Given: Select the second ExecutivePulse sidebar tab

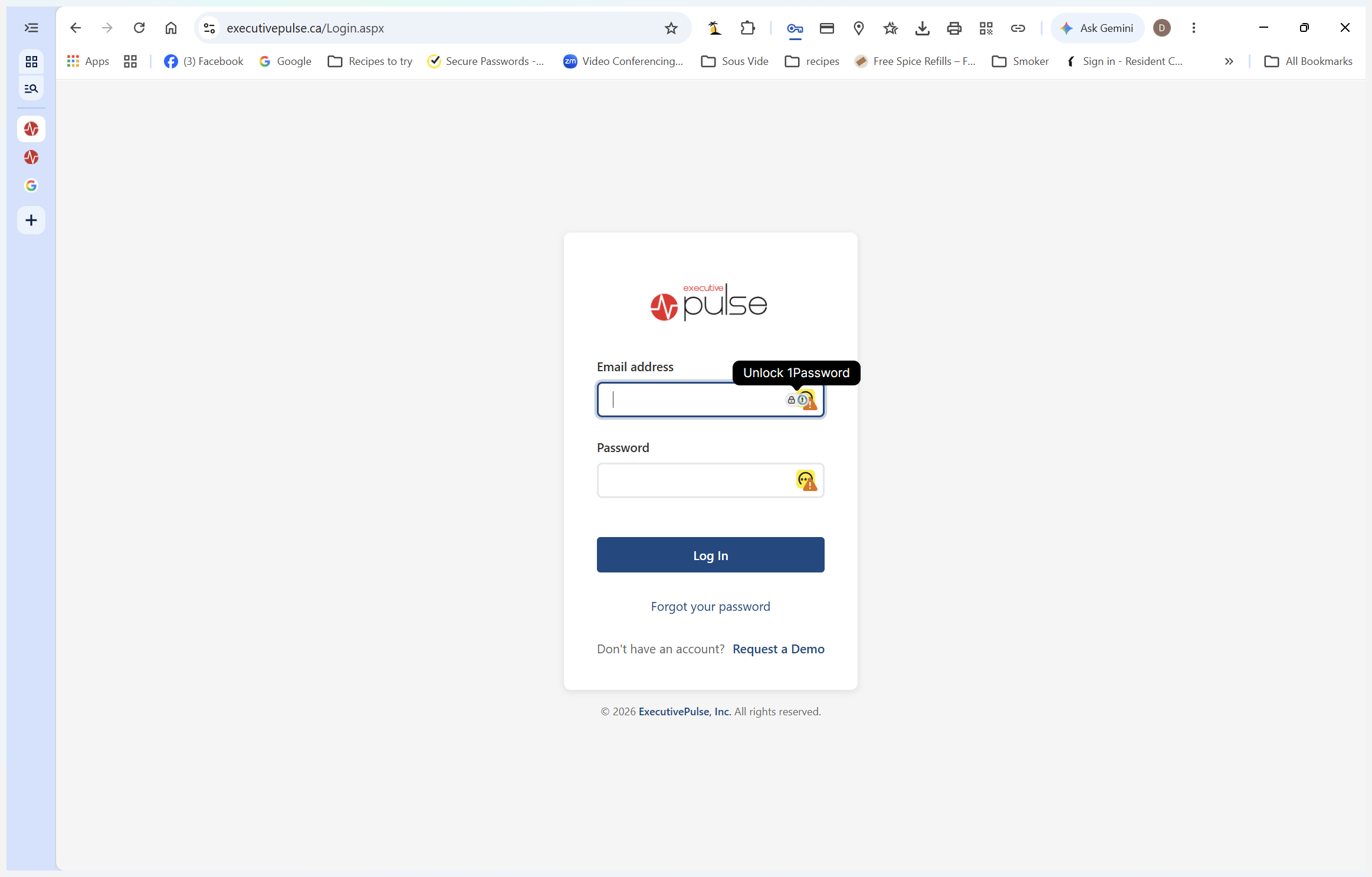Looking at the screenshot, I should (31, 157).
